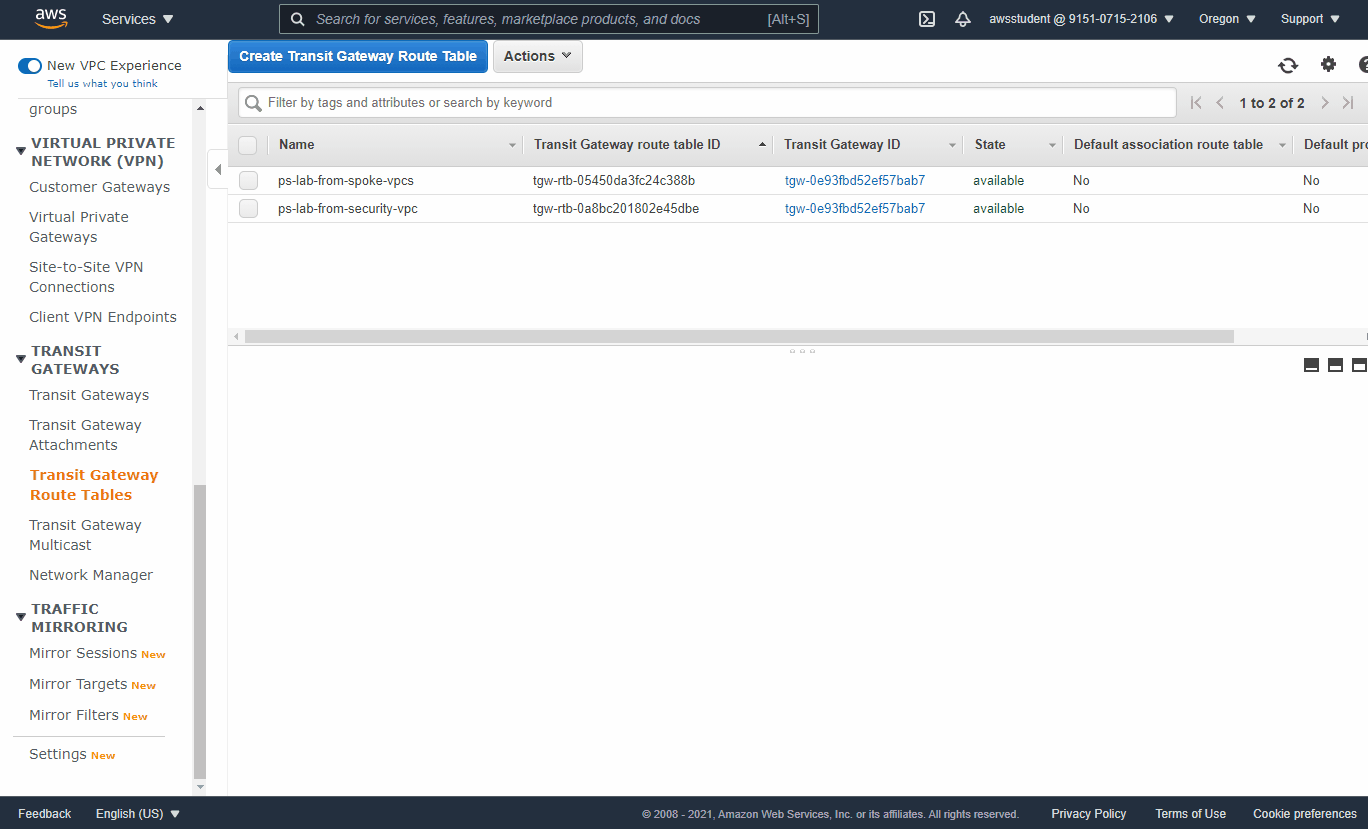Toggle the New VPC Experience switch
Image resolution: width=1368 pixels, height=829 pixels.
coord(30,66)
